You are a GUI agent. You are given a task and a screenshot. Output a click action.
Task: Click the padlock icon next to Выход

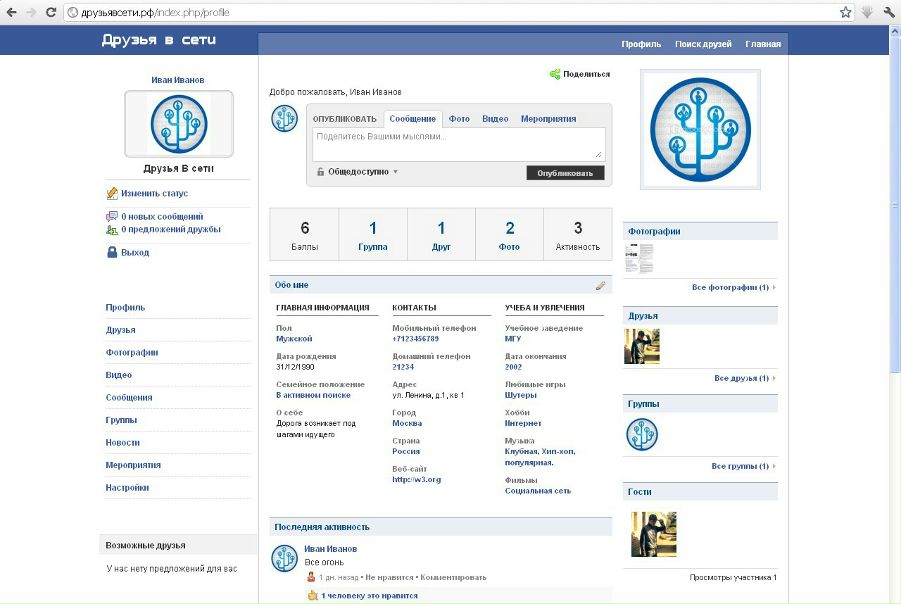tap(112, 253)
